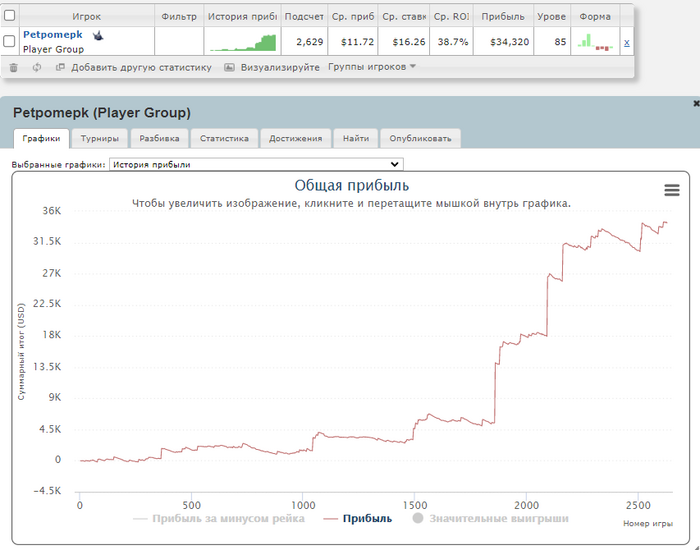Expand the Группы игроков dropdown
Image resolution: width=700 pixels, height=550 pixels.
click(x=372, y=67)
